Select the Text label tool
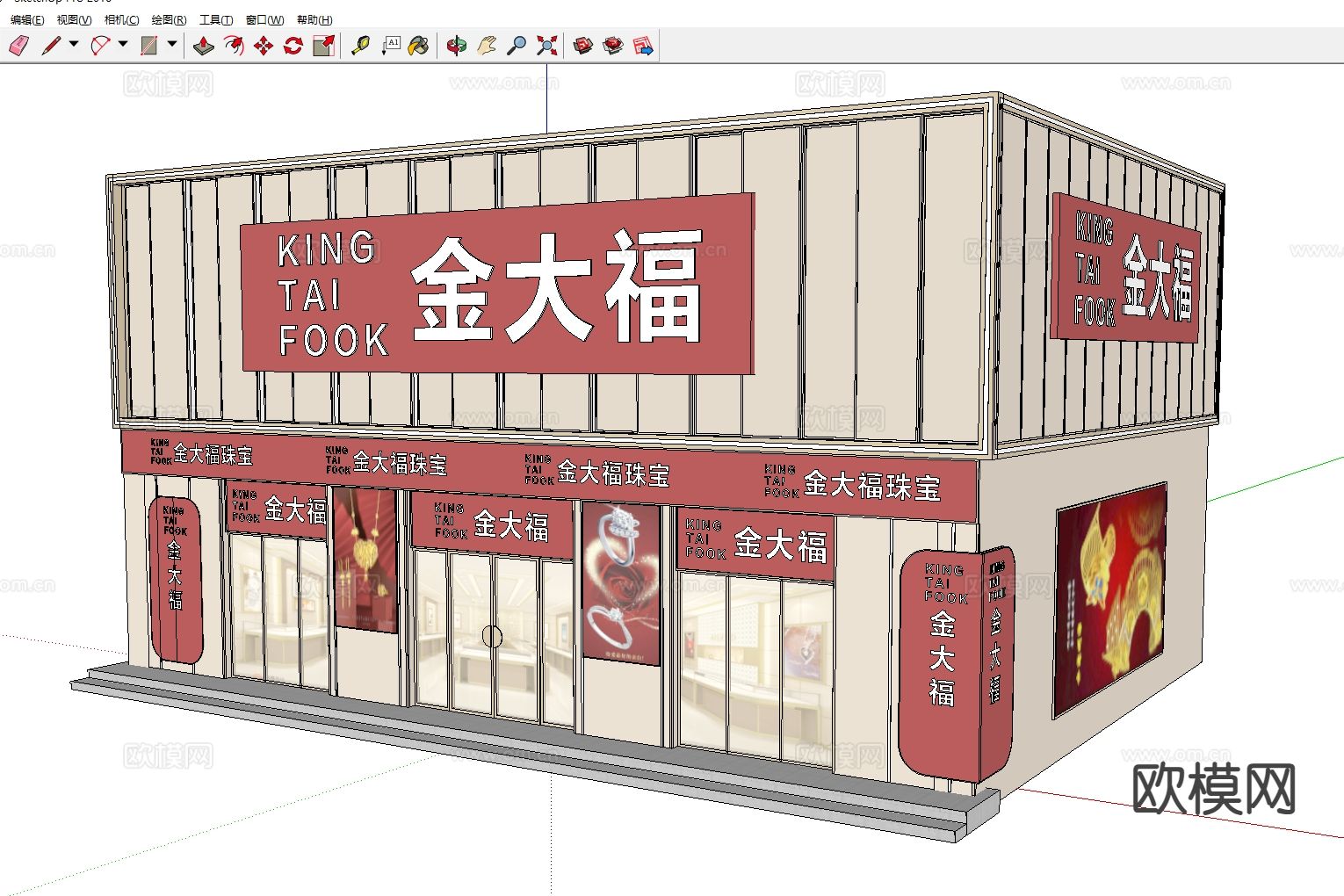 (390, 45)
